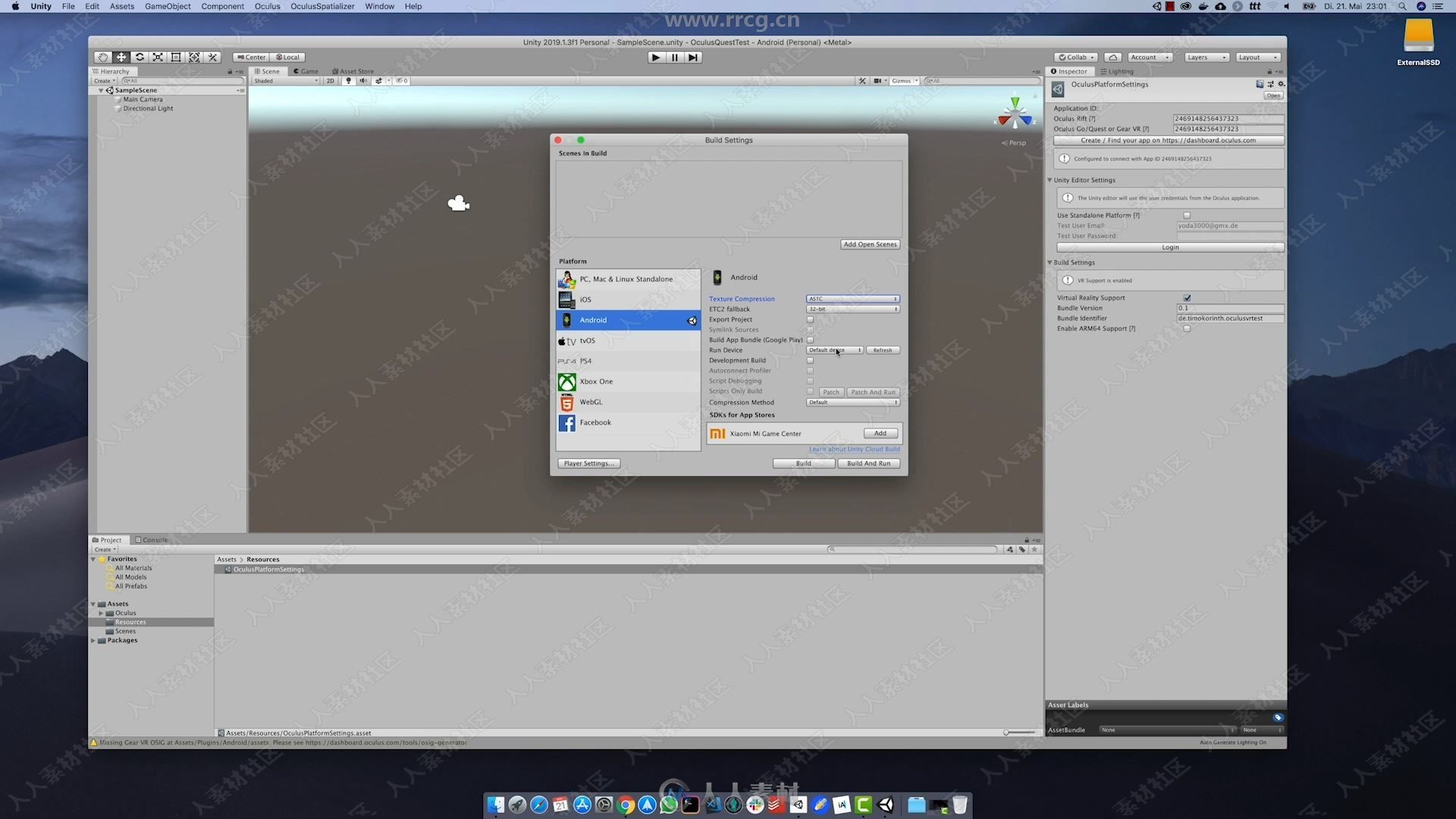Click the asset label tag icon
This screenshot has width=1456, height=819.
point(1278,717)
